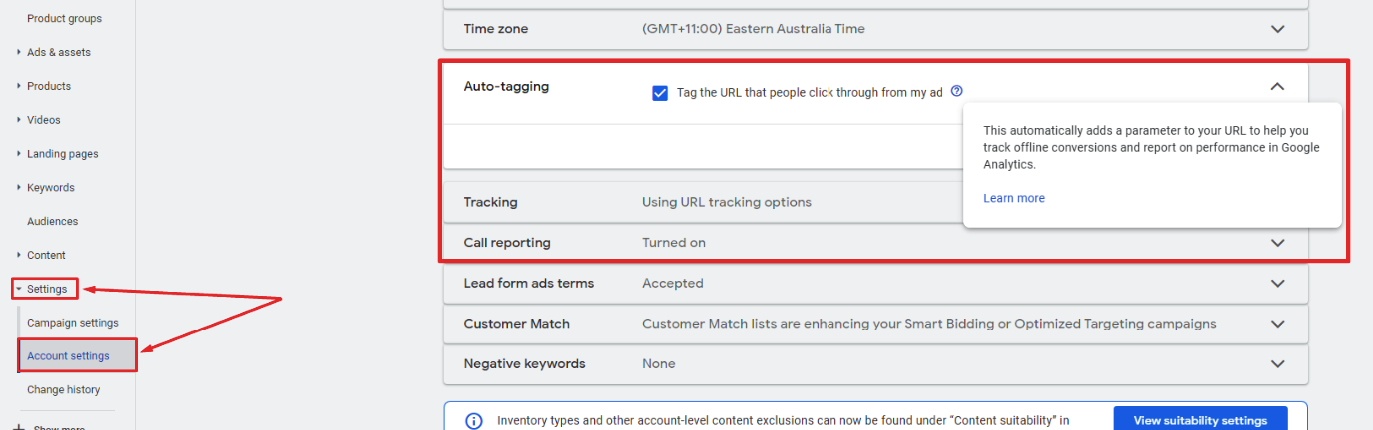Open the Learn more link in the tooltip
The height and width of the screenshot is (430, 1373).
coord(1014,198)
